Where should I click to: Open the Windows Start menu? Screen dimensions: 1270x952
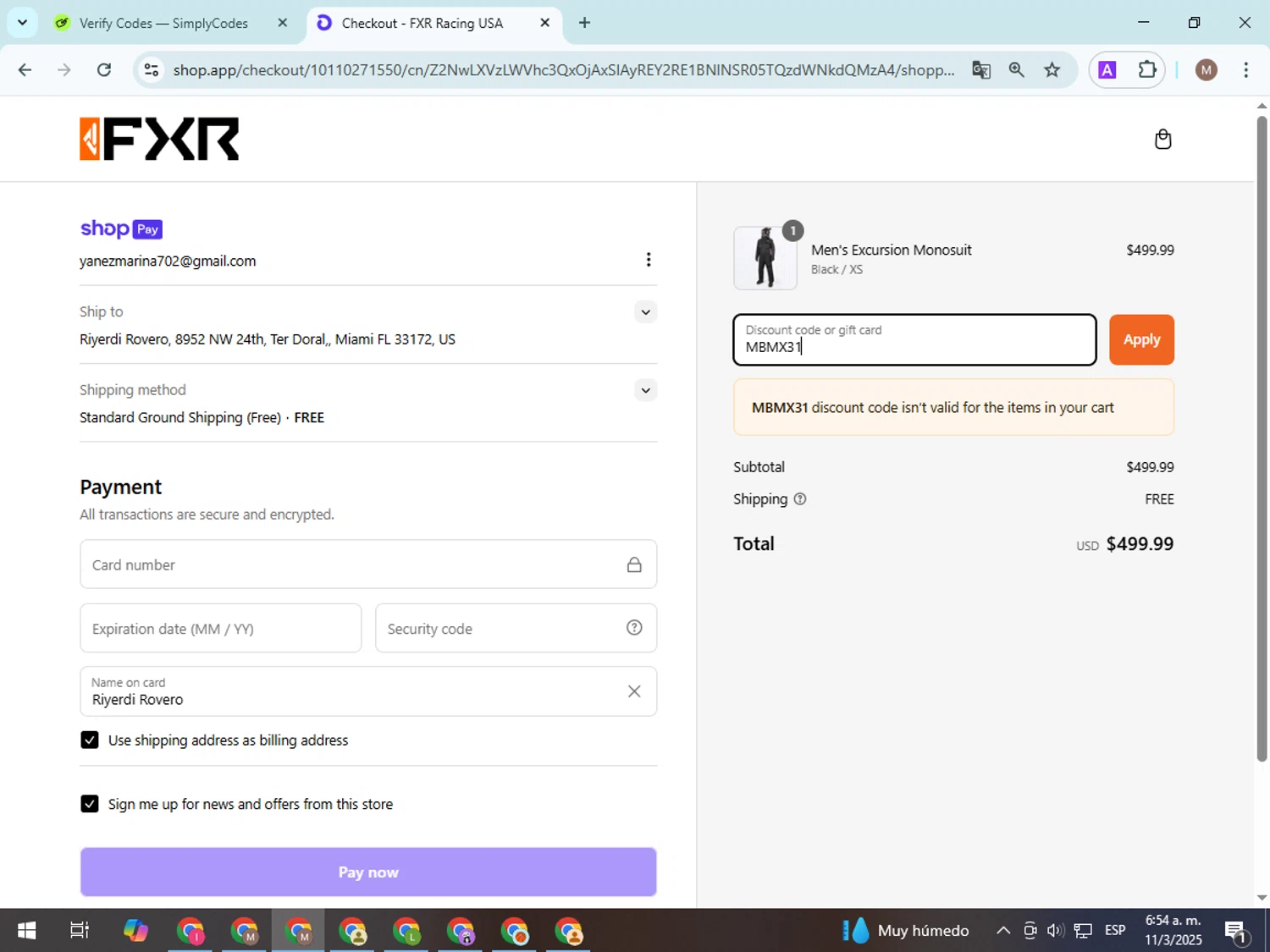[27, 931]
